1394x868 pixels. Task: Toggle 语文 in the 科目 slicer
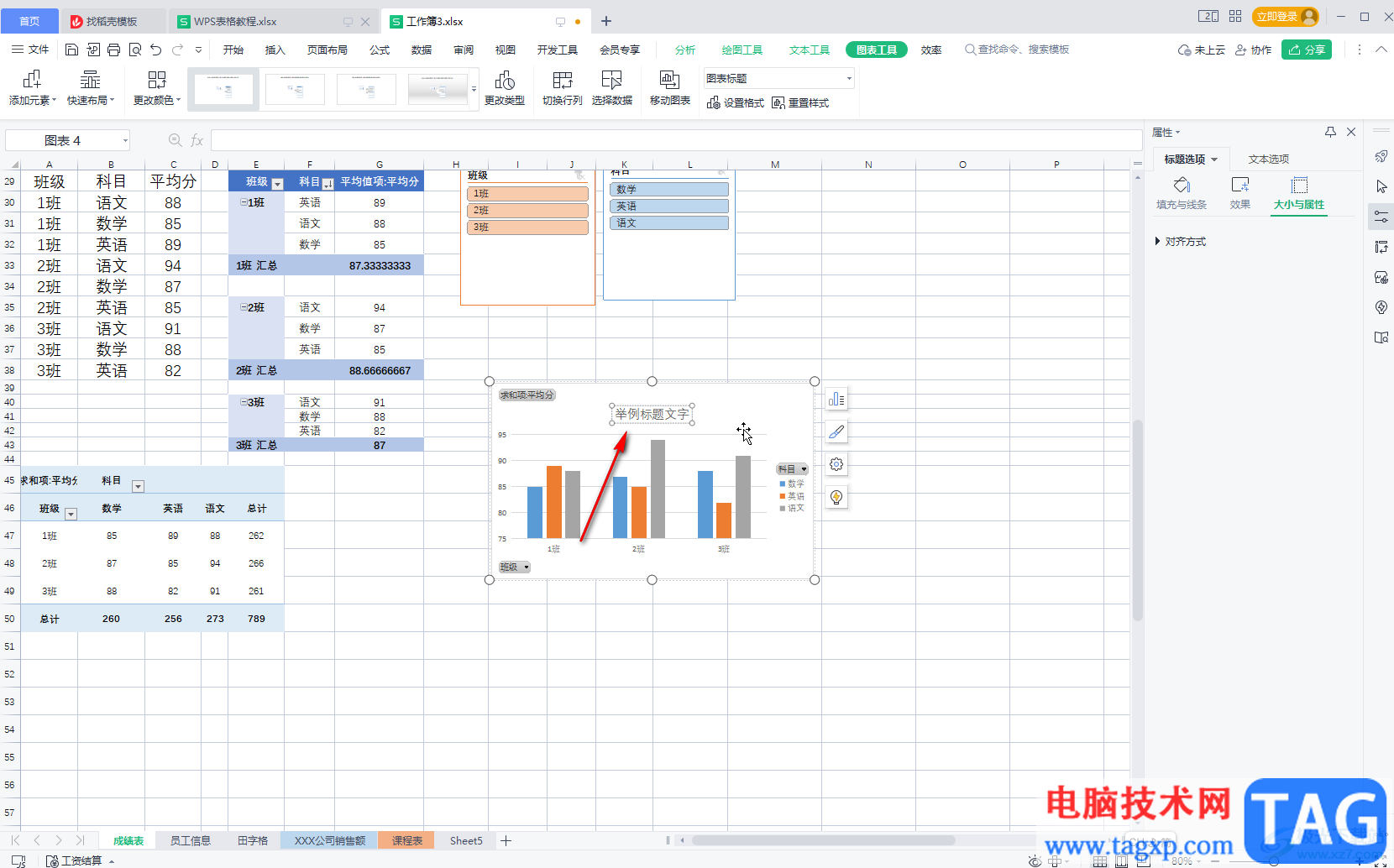coord(669,223)
